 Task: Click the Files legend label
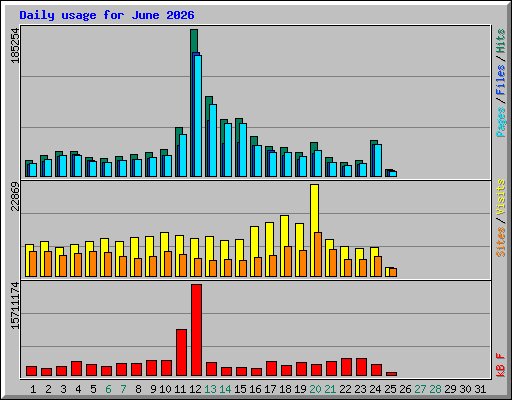[501, 80]
